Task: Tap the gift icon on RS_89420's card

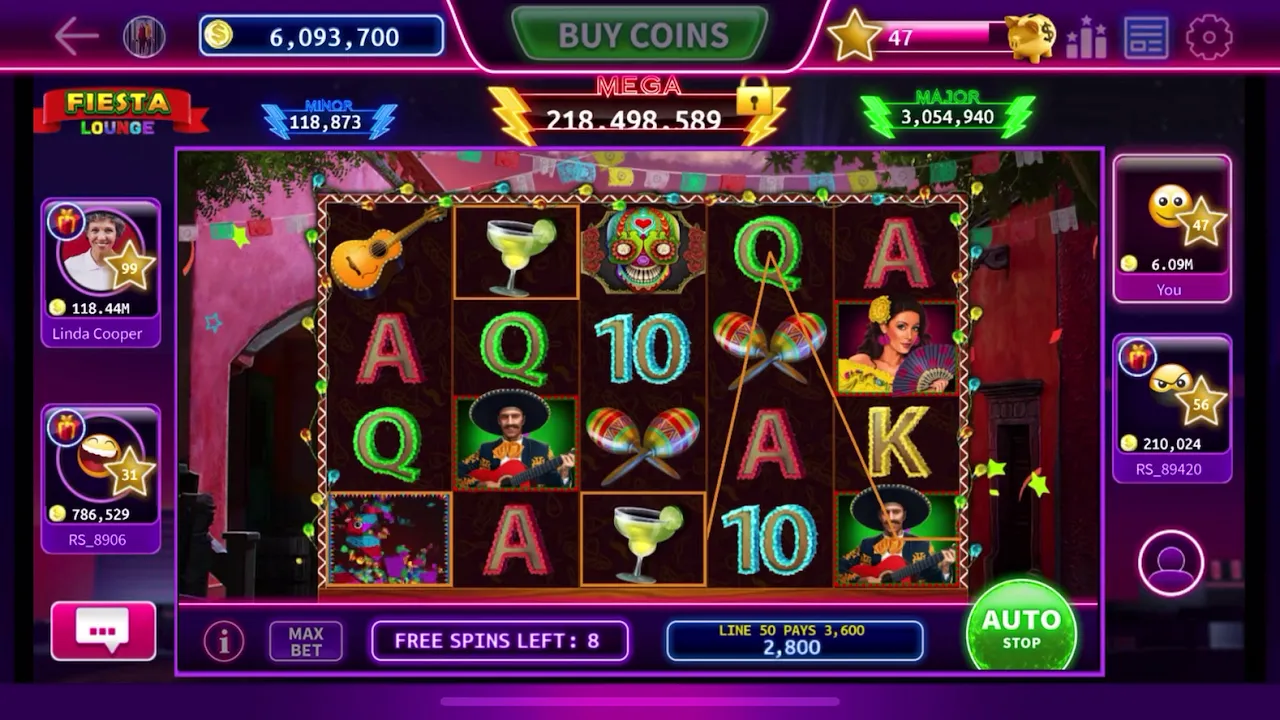Action: pos(1137,356)
